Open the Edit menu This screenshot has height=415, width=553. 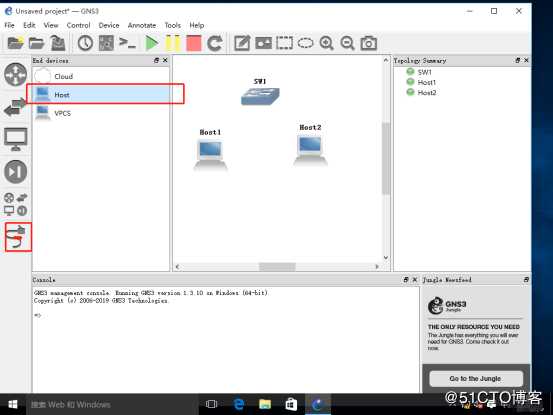pyautogui.click(x=29, y=25)
